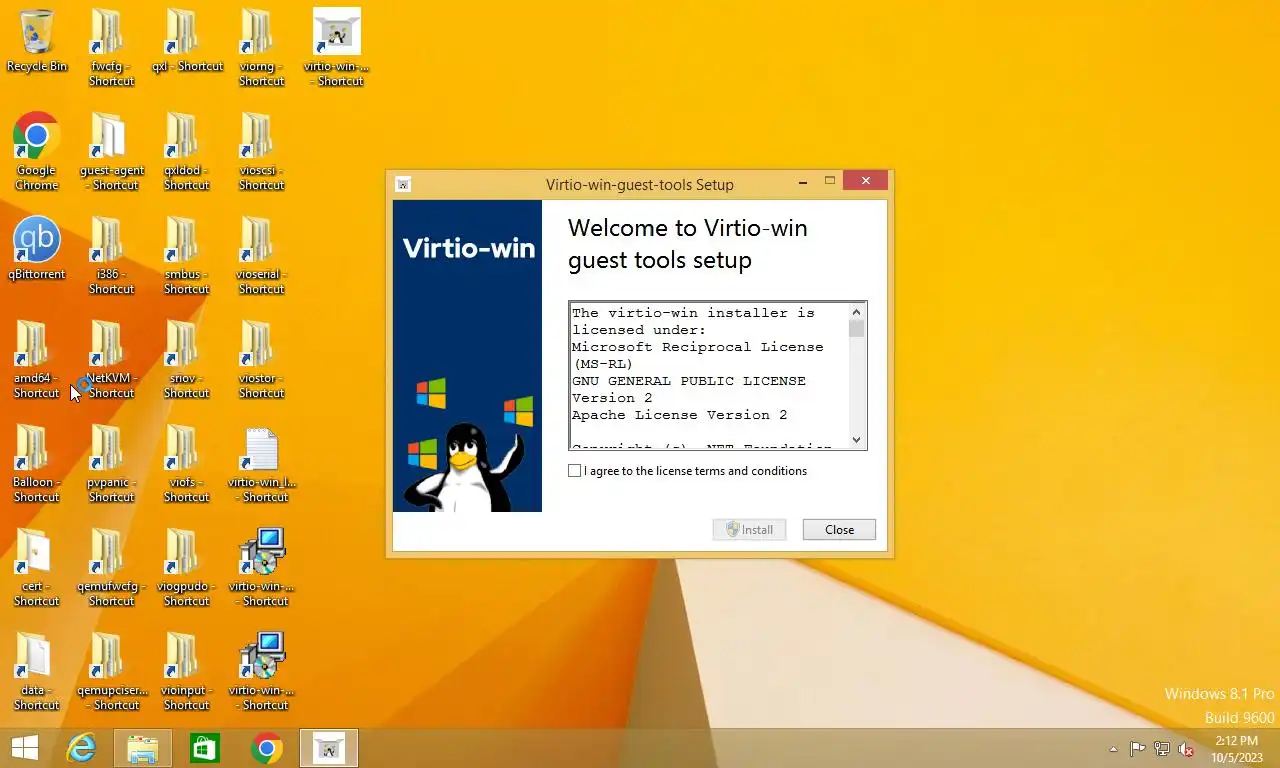This screenshot has height=768, width=1280.
Task: Click the license text scrollbar thumb
Action: pyautogui.click(x=856, y=329)
